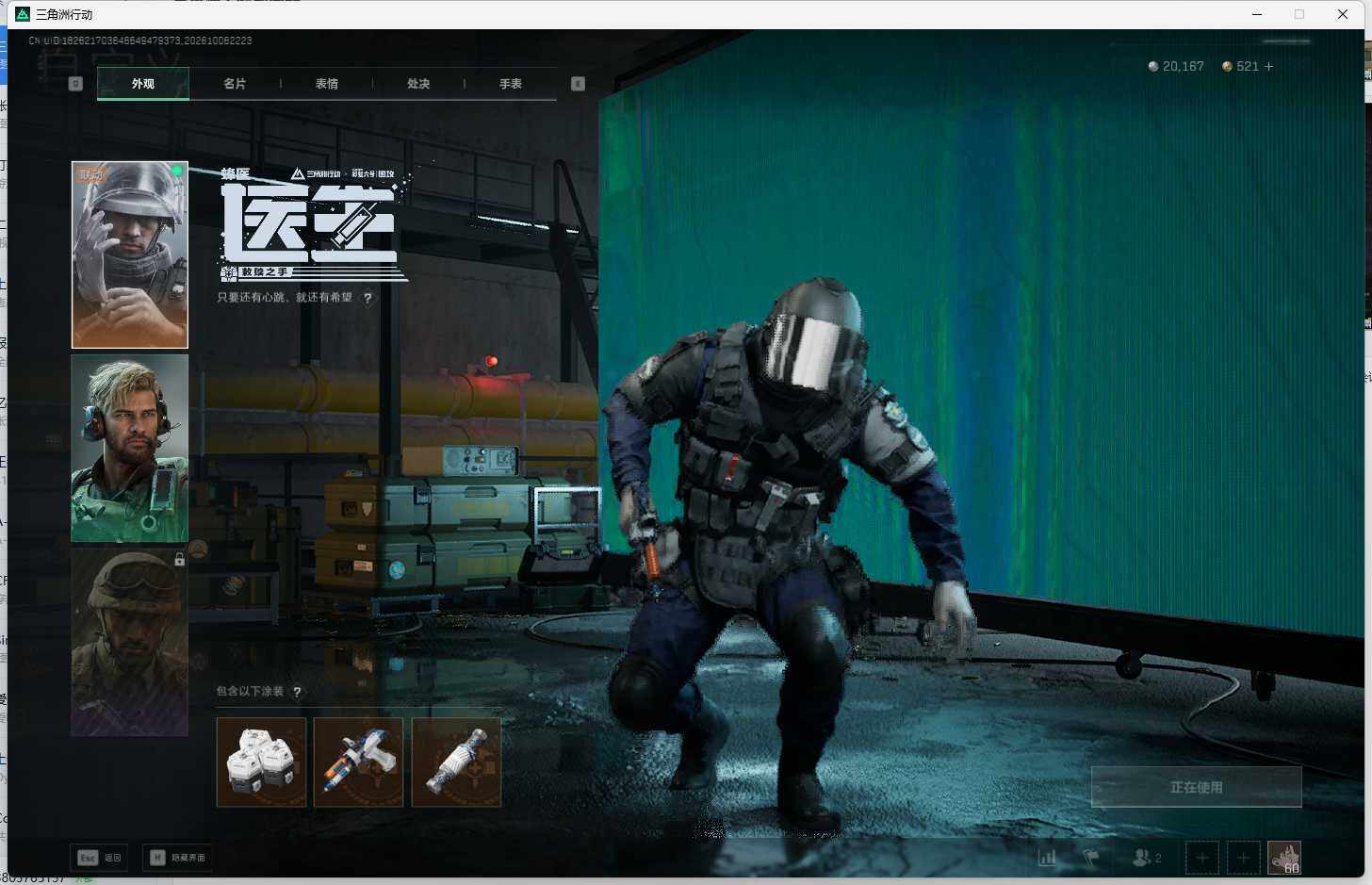Minimize the 三角洲行动 window
This screenshot has width=1372, height=885.
[x=1257, y=14]
